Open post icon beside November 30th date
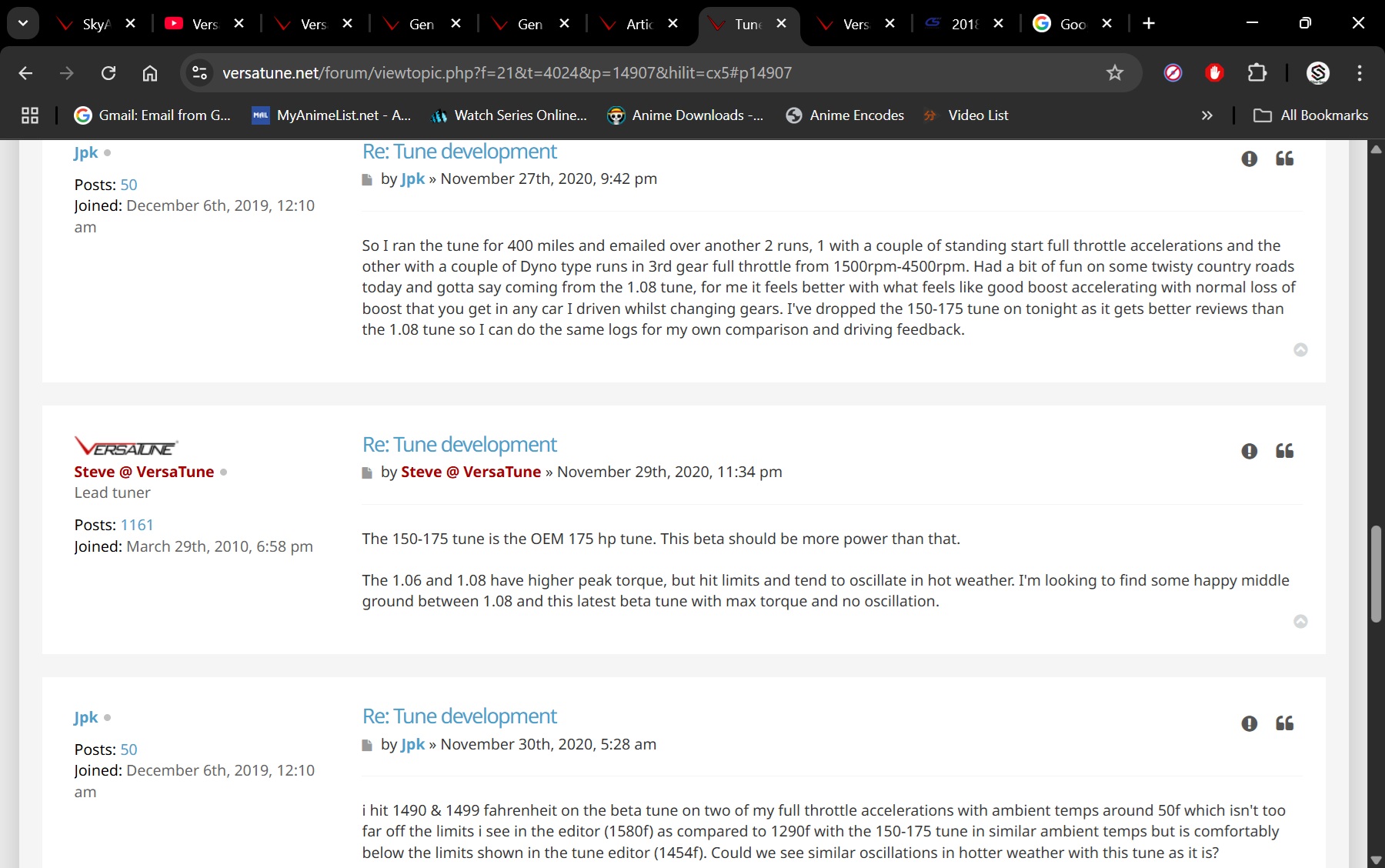Image resolution: width=1385 pixels, height=868 pixels. tap(367, 746)
